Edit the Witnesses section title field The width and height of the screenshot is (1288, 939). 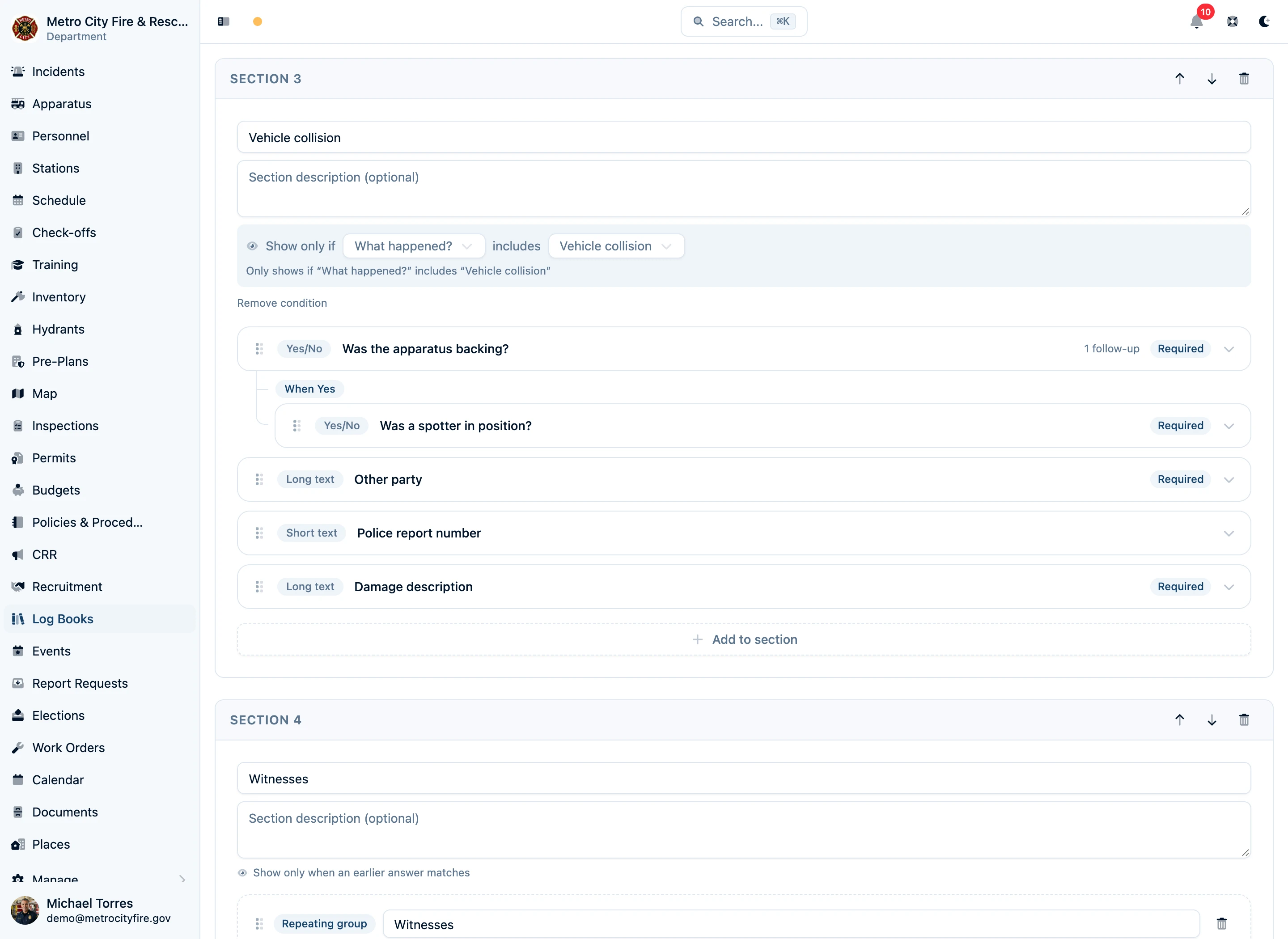743,778
